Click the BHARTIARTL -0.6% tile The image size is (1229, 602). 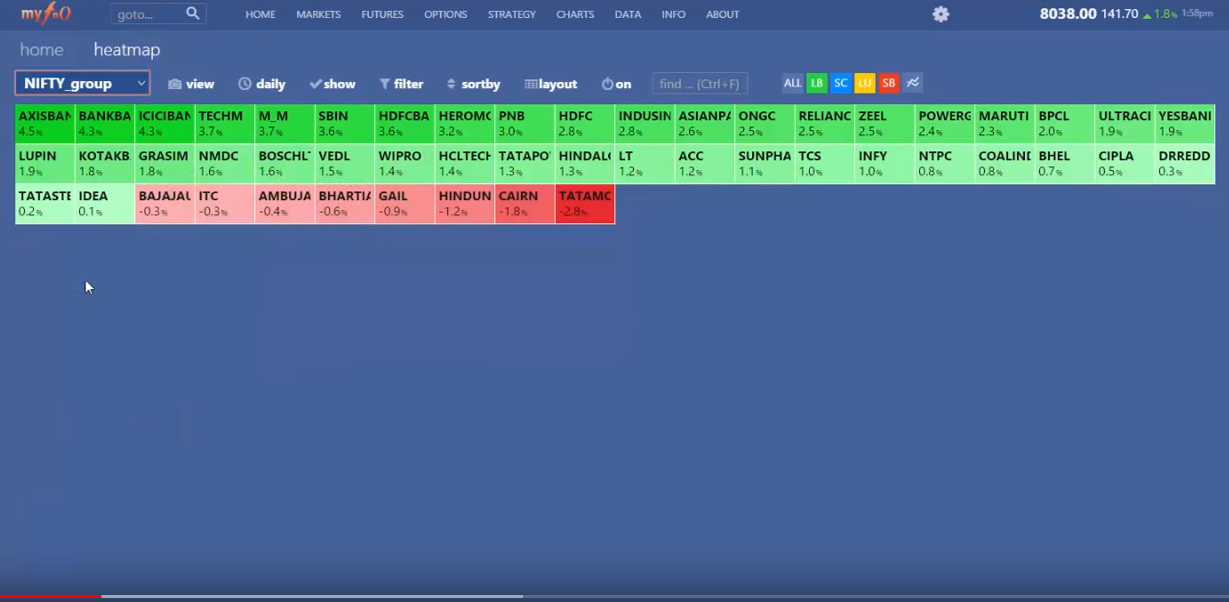click(345, 204)
